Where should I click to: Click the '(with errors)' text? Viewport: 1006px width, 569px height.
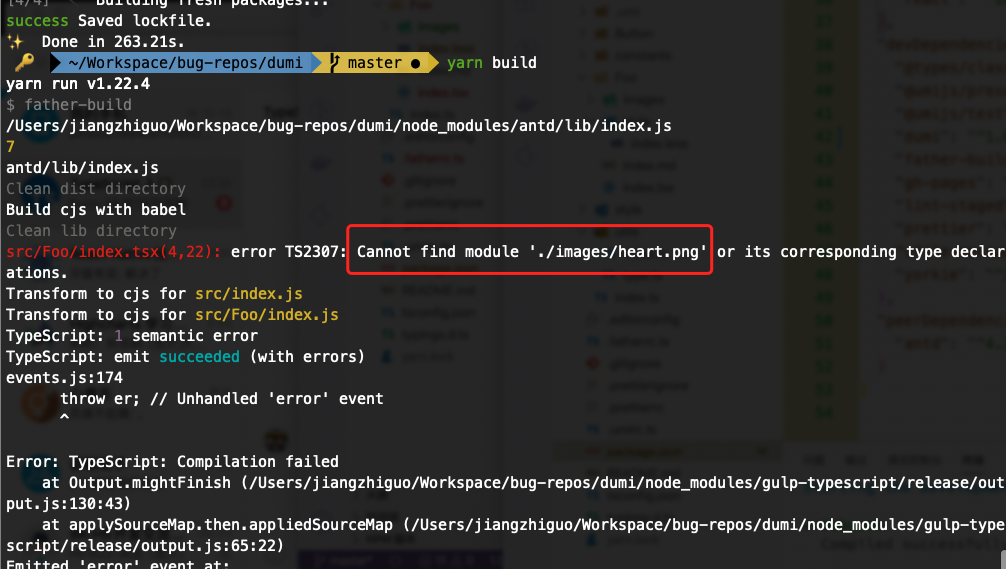[x=307, y=357]
